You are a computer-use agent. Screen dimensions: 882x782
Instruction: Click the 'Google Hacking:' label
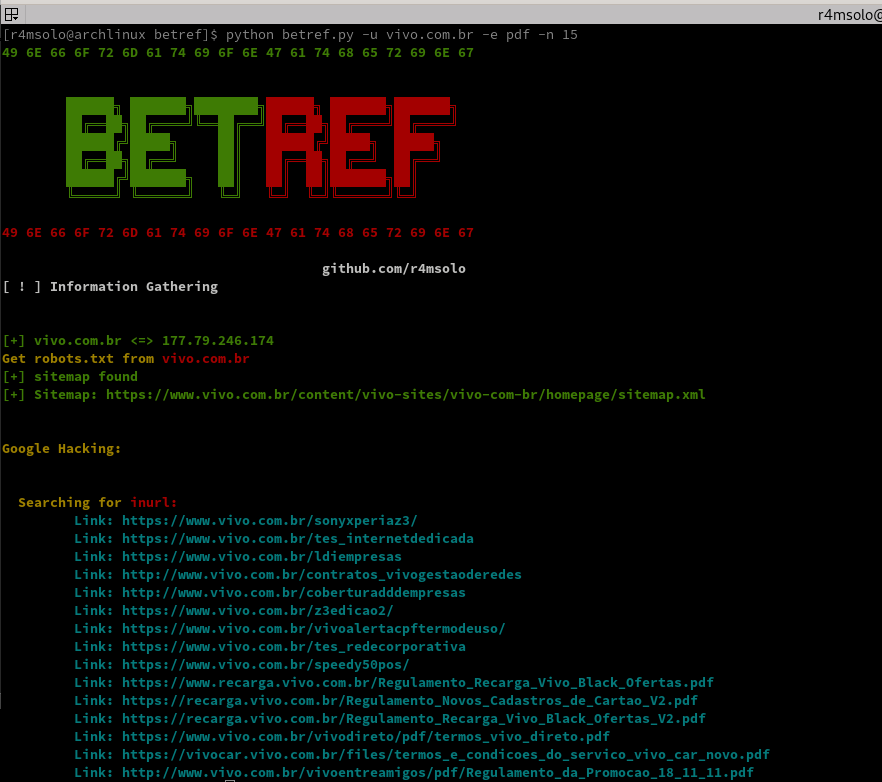(x=62, y=449)
